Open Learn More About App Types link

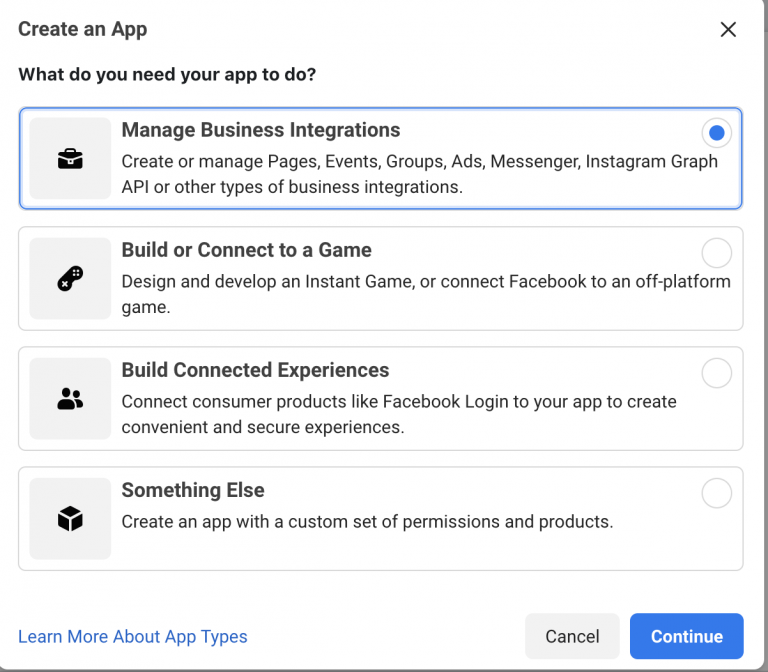point(133,636)
